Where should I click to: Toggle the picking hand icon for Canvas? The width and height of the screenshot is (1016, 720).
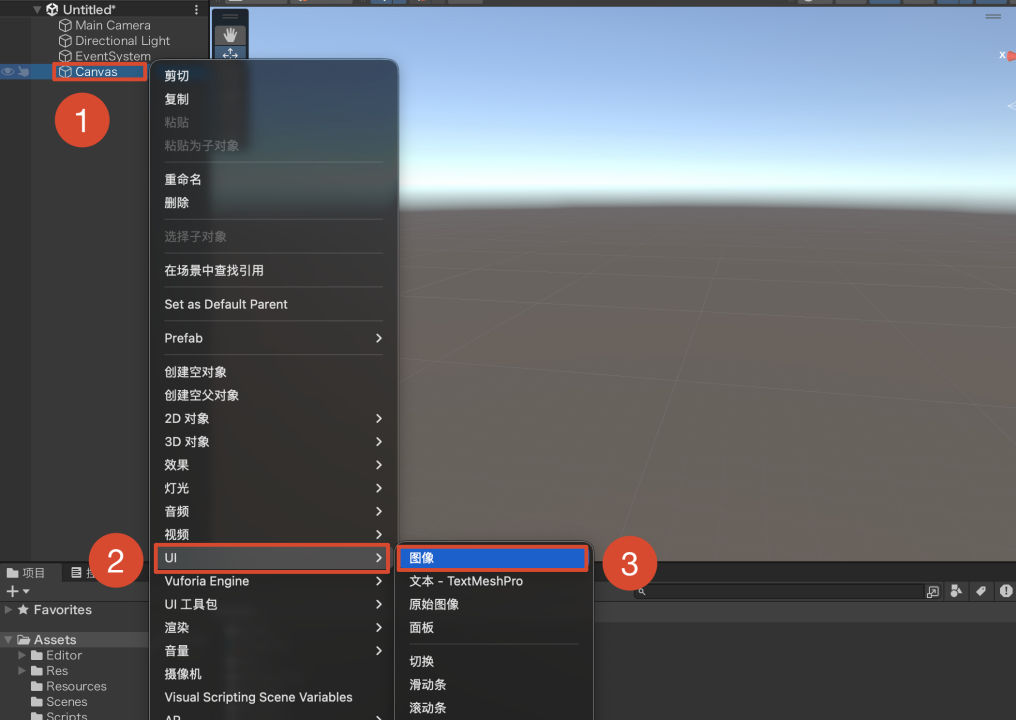pyautogui.click(x=23, y=71)
